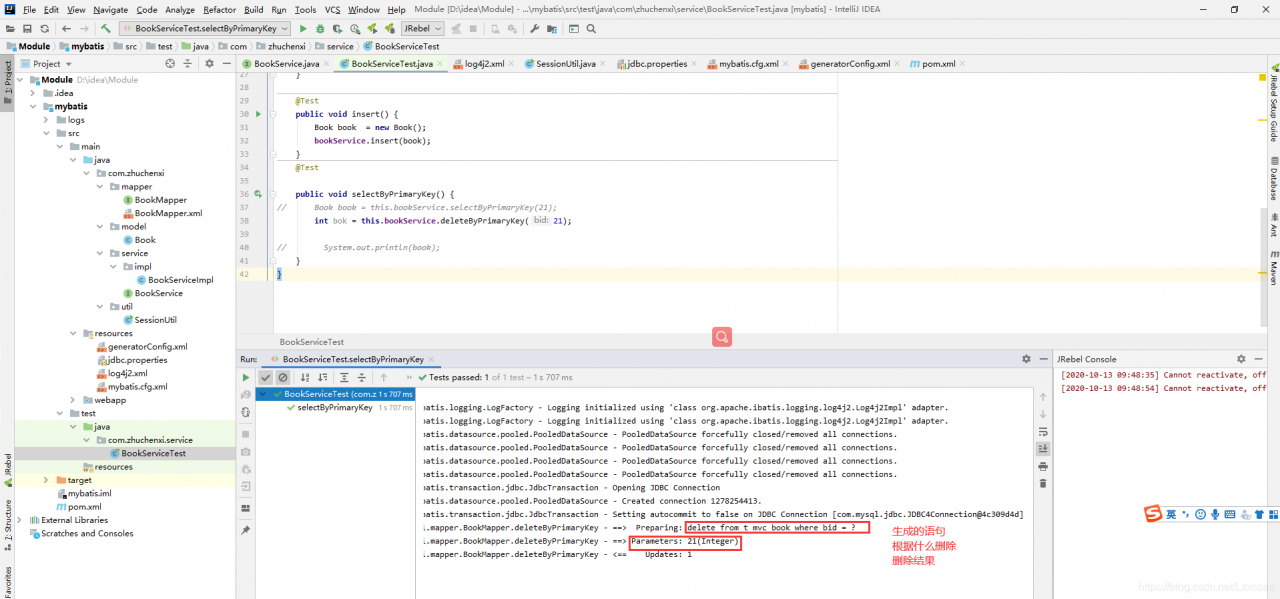The height and width of the screenshot is (599, 1280).
Task: Click the print icon beside console output
Action: pos(1043,466)
